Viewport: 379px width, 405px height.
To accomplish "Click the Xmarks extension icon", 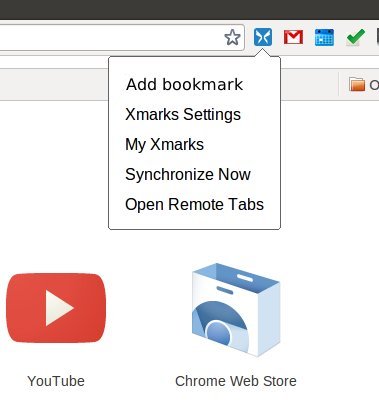I will coord(263,37).
